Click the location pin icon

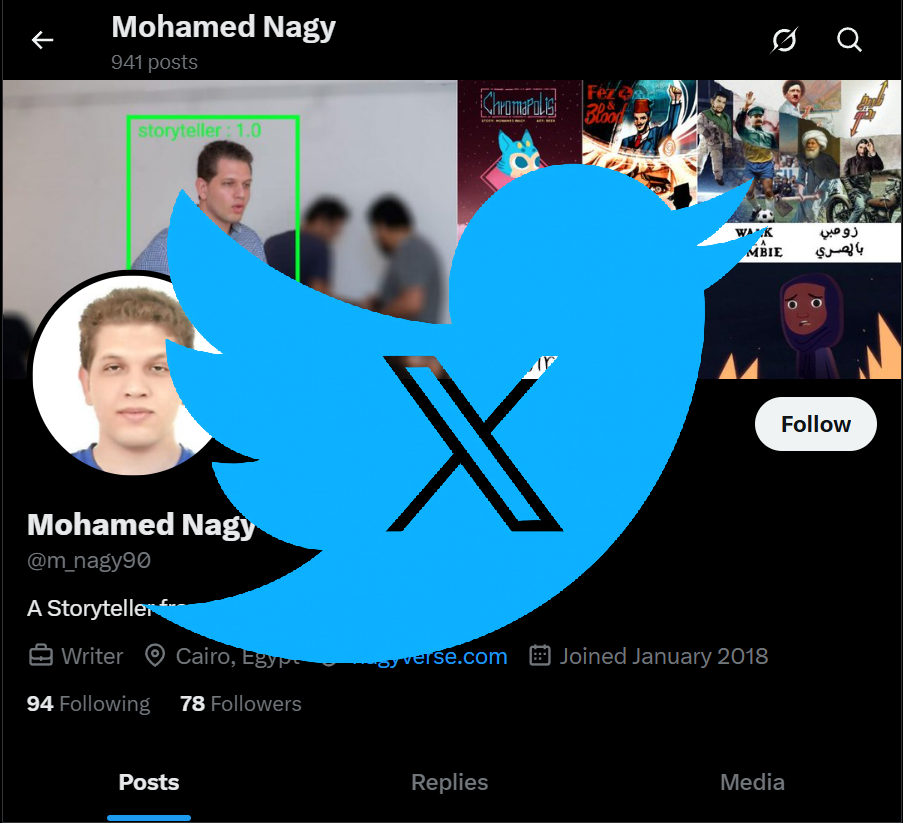click(x=155, y=657)
